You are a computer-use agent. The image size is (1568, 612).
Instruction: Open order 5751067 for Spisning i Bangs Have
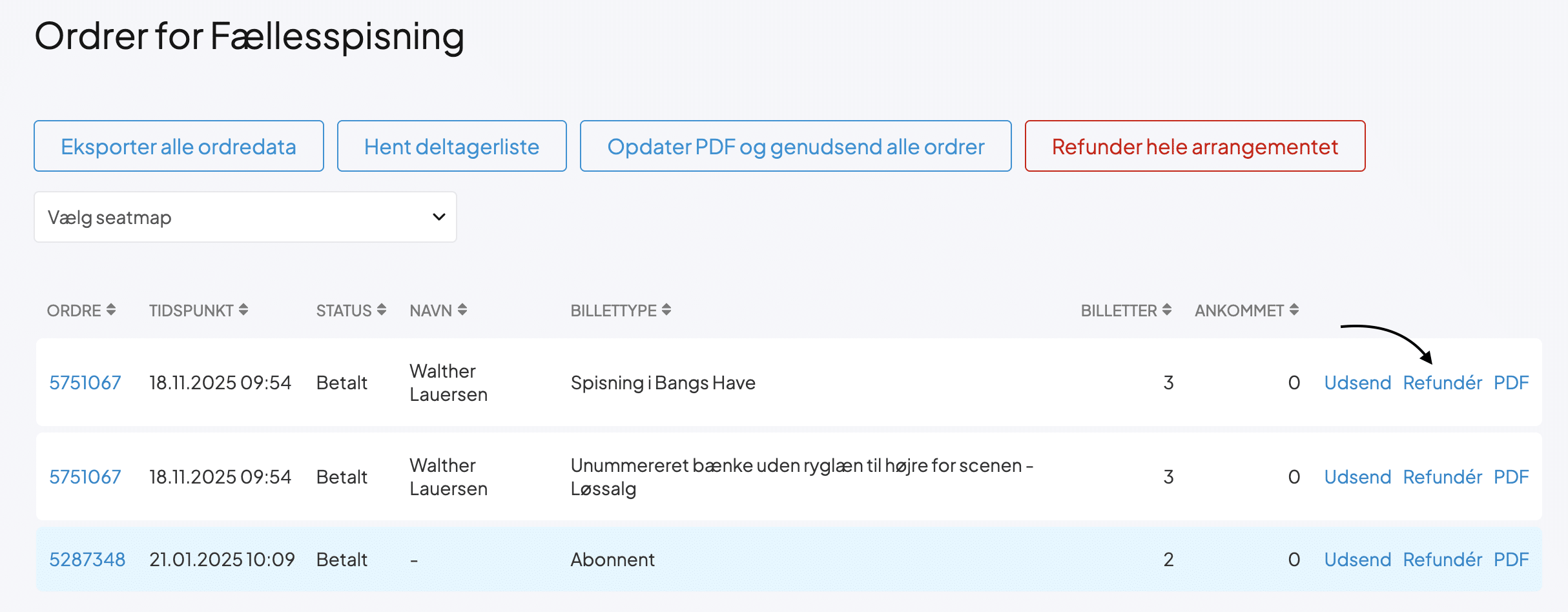point(85,383)
